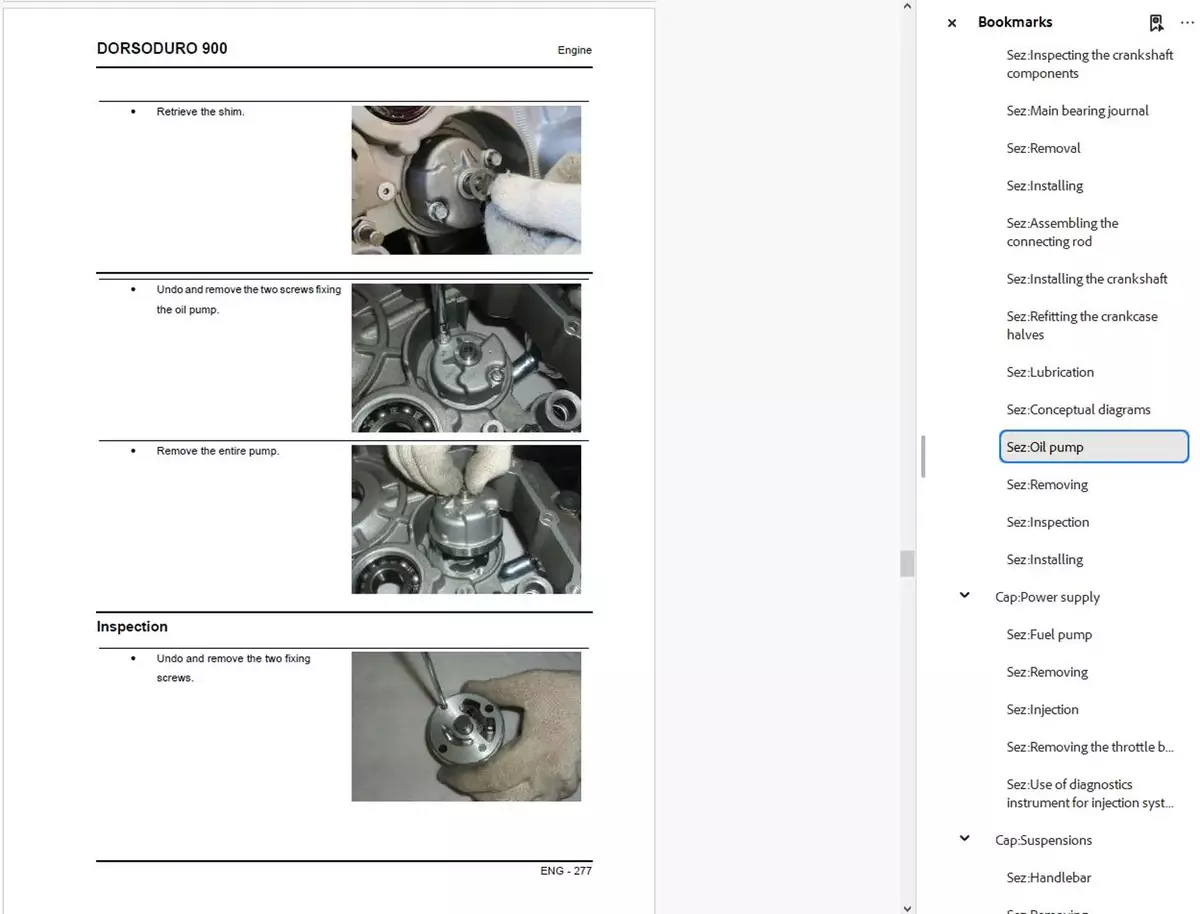Open Sez:Conceptual diagrams bookmark
The width and height of the screenshot is (1200, 914).
point(1078,410)
